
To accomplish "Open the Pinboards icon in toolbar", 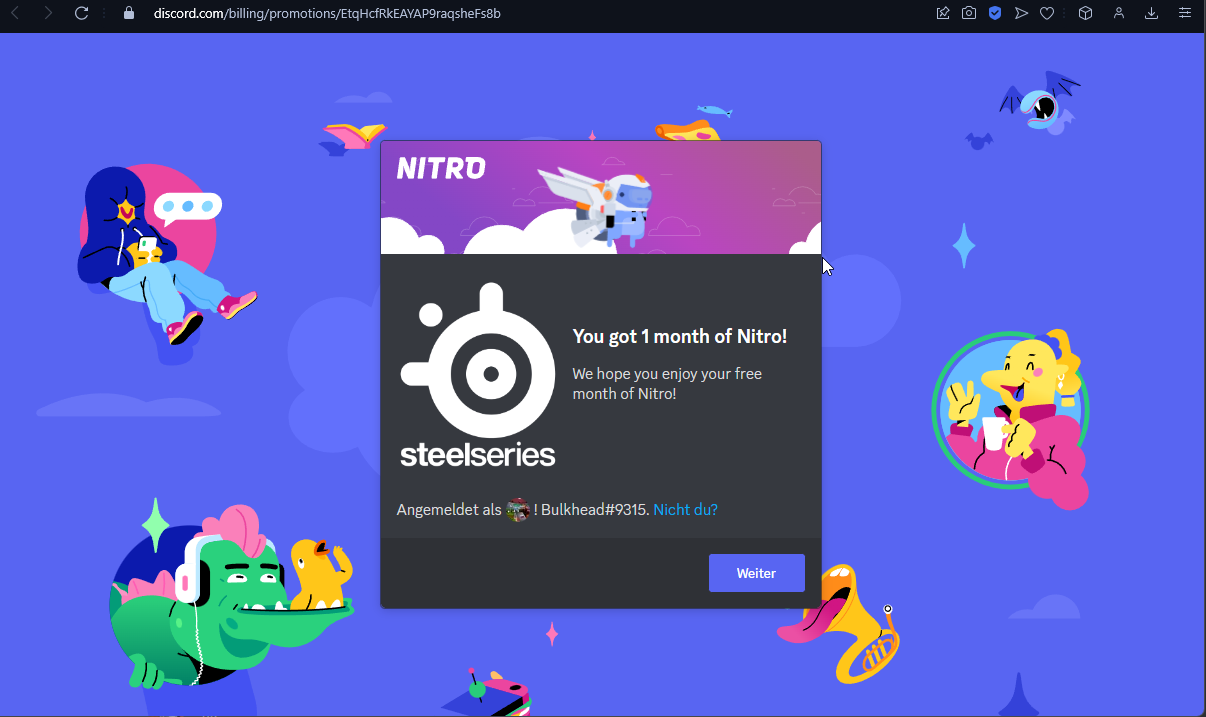I will (x=942, y=13).
